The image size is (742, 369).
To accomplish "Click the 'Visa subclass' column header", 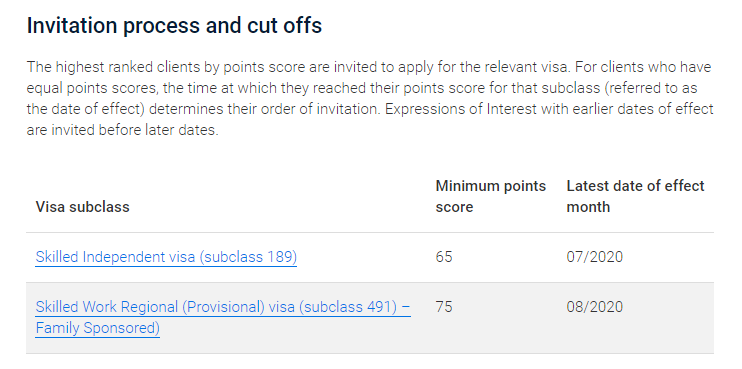I will point(82,207).
